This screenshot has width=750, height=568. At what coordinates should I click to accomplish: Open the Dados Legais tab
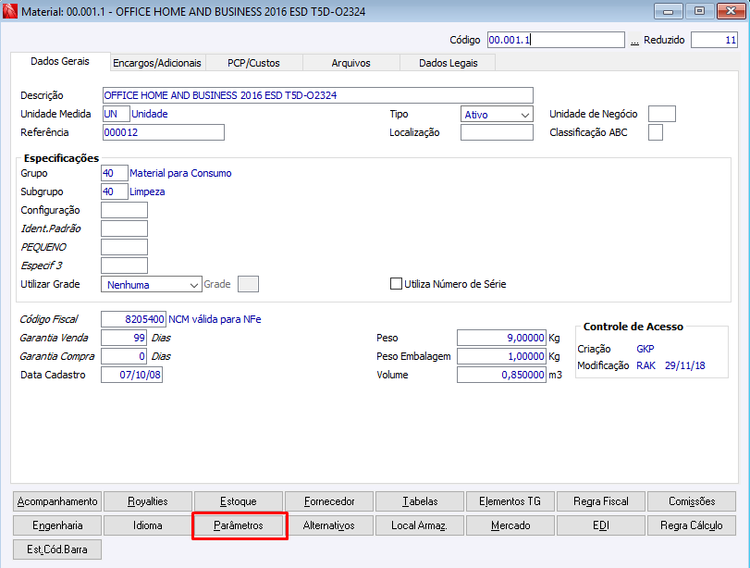point(448,63)
